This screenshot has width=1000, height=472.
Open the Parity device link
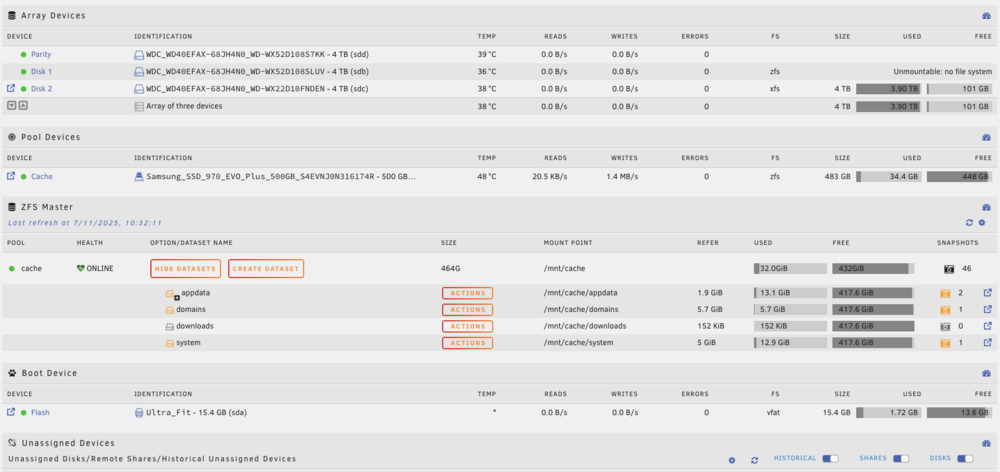[x=41, y=54]
